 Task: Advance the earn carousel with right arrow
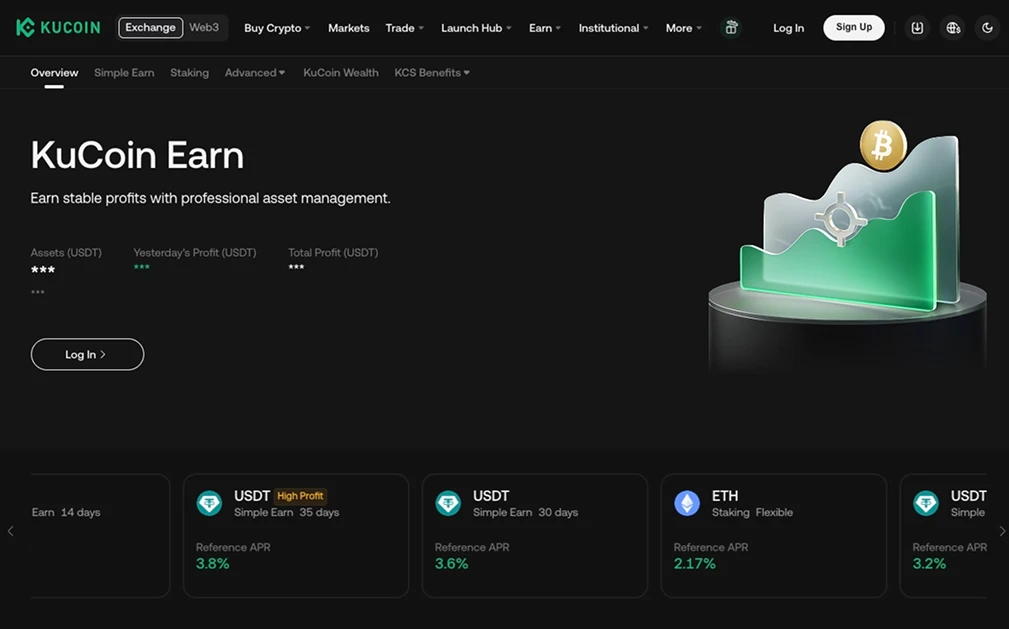1002,531
